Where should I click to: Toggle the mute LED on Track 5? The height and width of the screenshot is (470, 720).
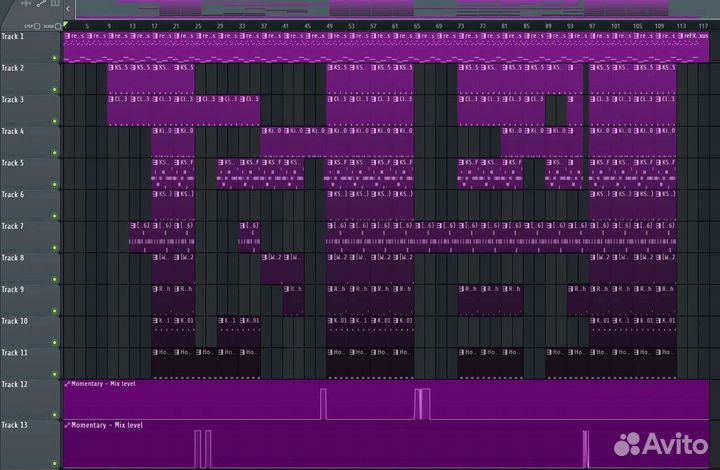coord(55,185)
